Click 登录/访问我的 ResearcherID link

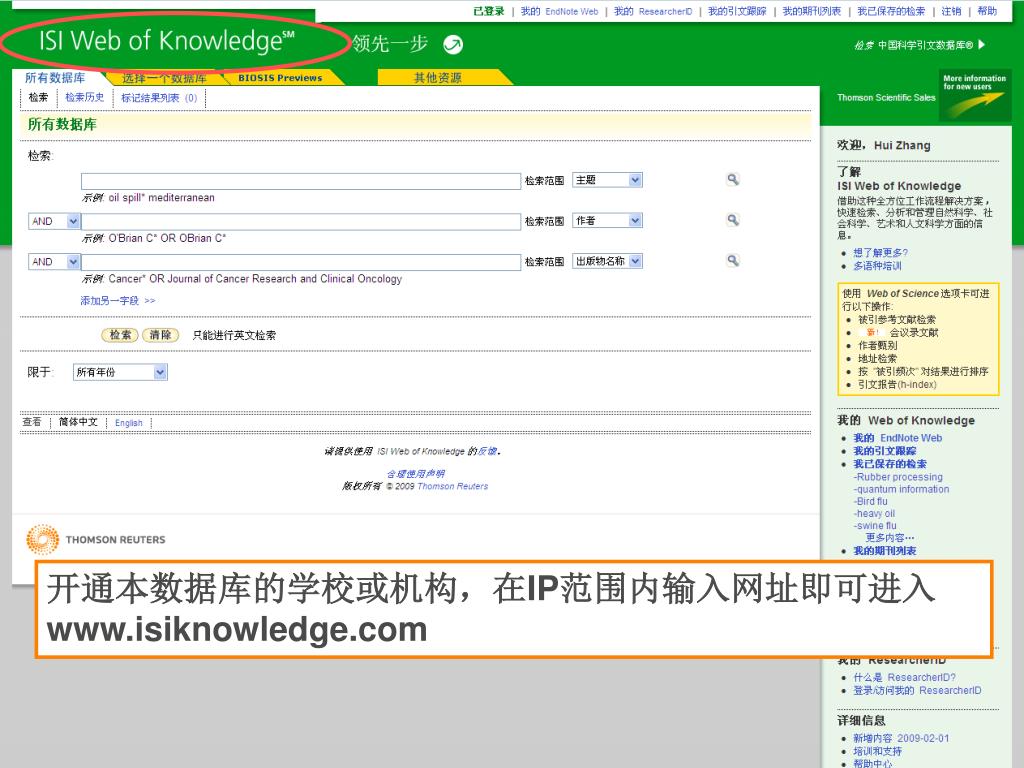click(918, 690)
